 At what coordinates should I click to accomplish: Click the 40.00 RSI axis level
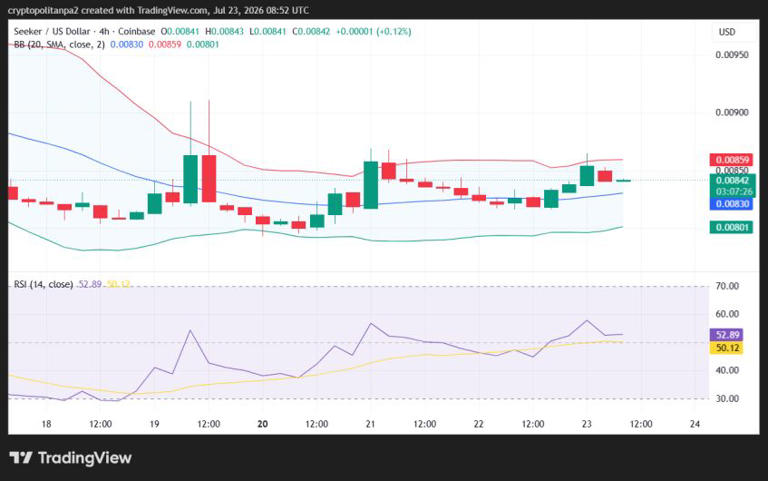point(727,370)
